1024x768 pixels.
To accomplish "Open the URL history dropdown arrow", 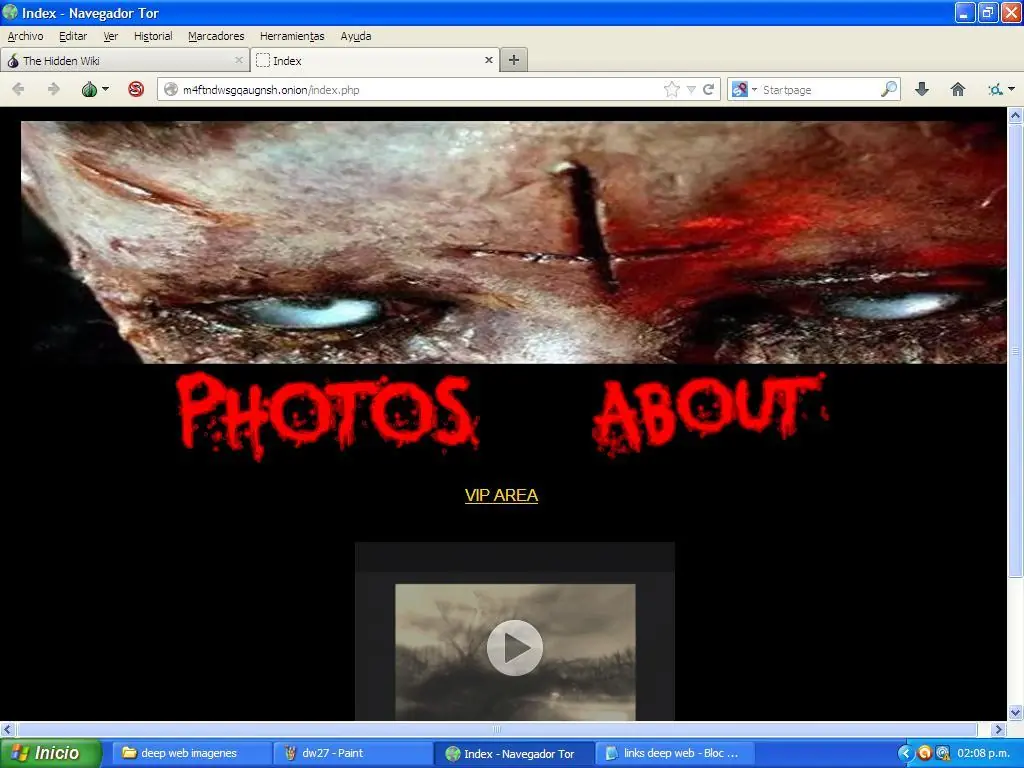I will [x=691, y=90].
